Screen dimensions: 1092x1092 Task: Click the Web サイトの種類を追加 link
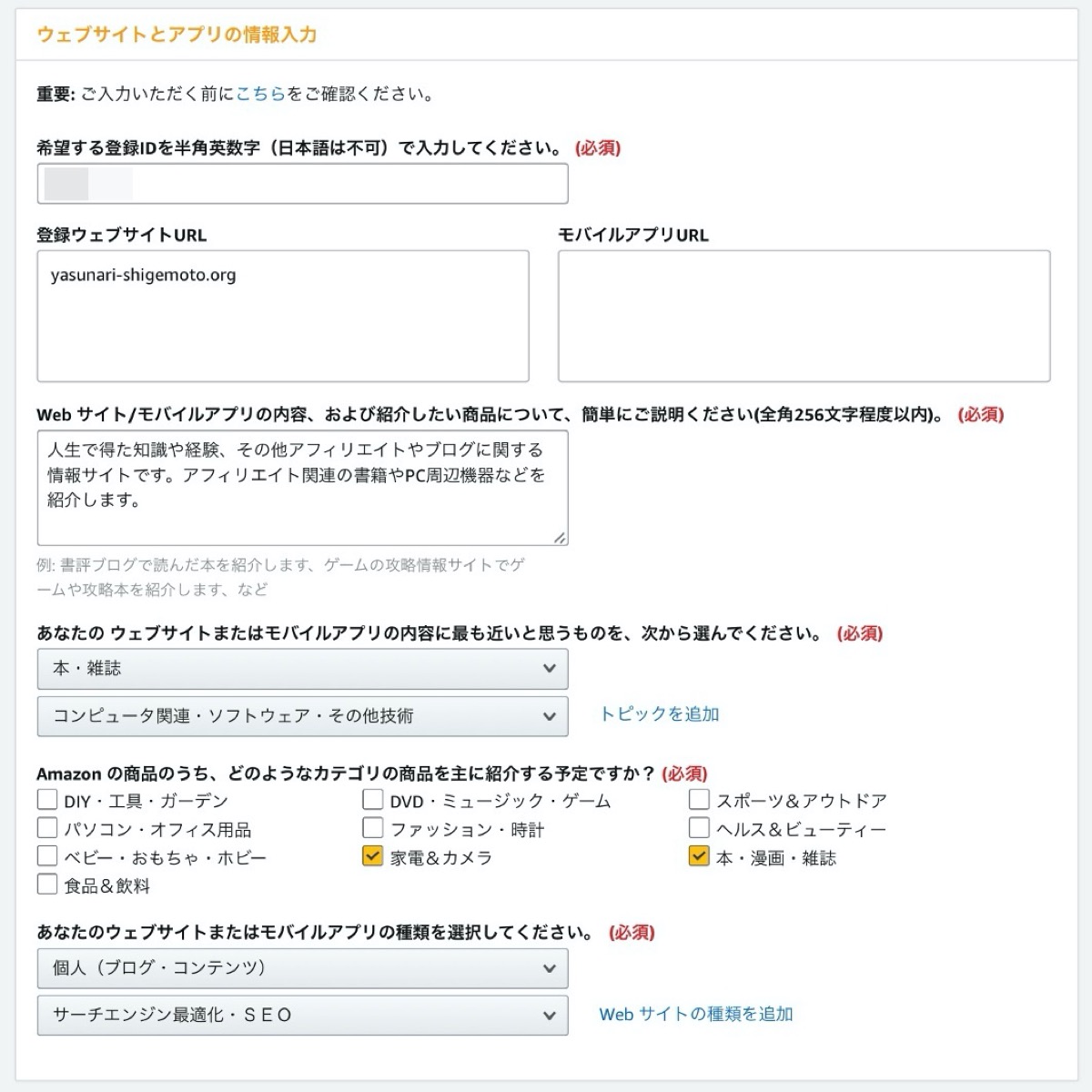[696, 1014]
